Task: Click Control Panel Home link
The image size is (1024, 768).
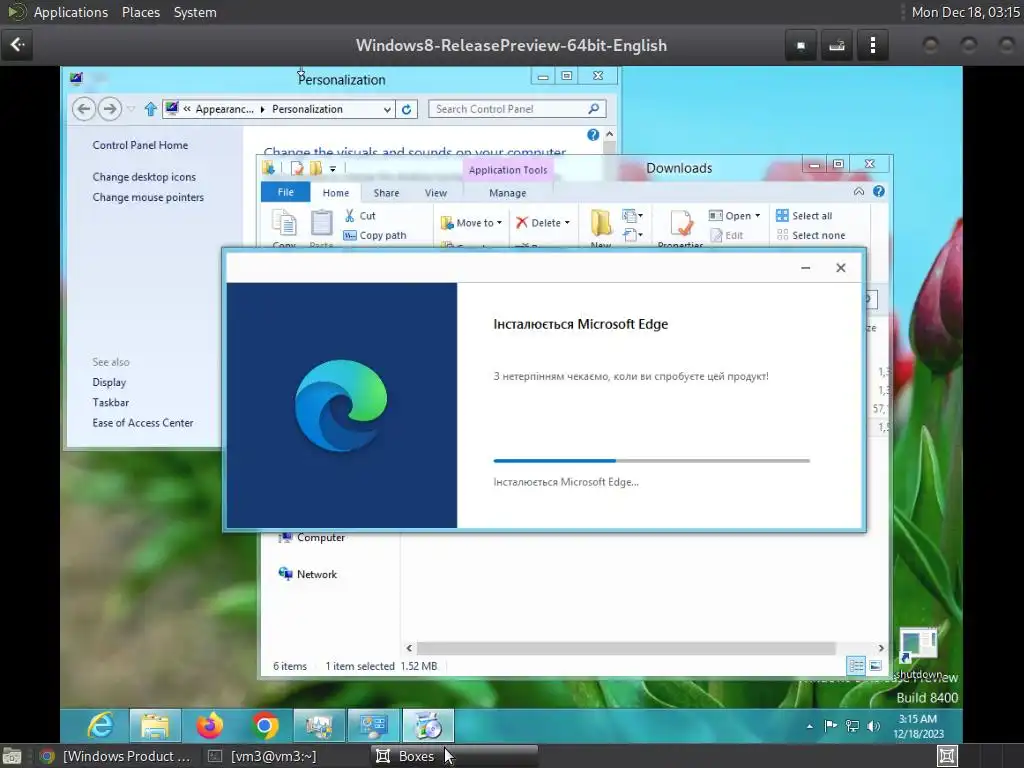Action: 140,145
